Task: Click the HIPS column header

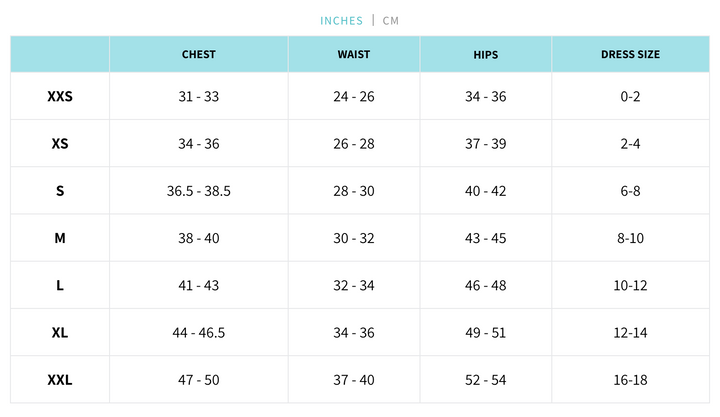Action: [x=485, y=54]
